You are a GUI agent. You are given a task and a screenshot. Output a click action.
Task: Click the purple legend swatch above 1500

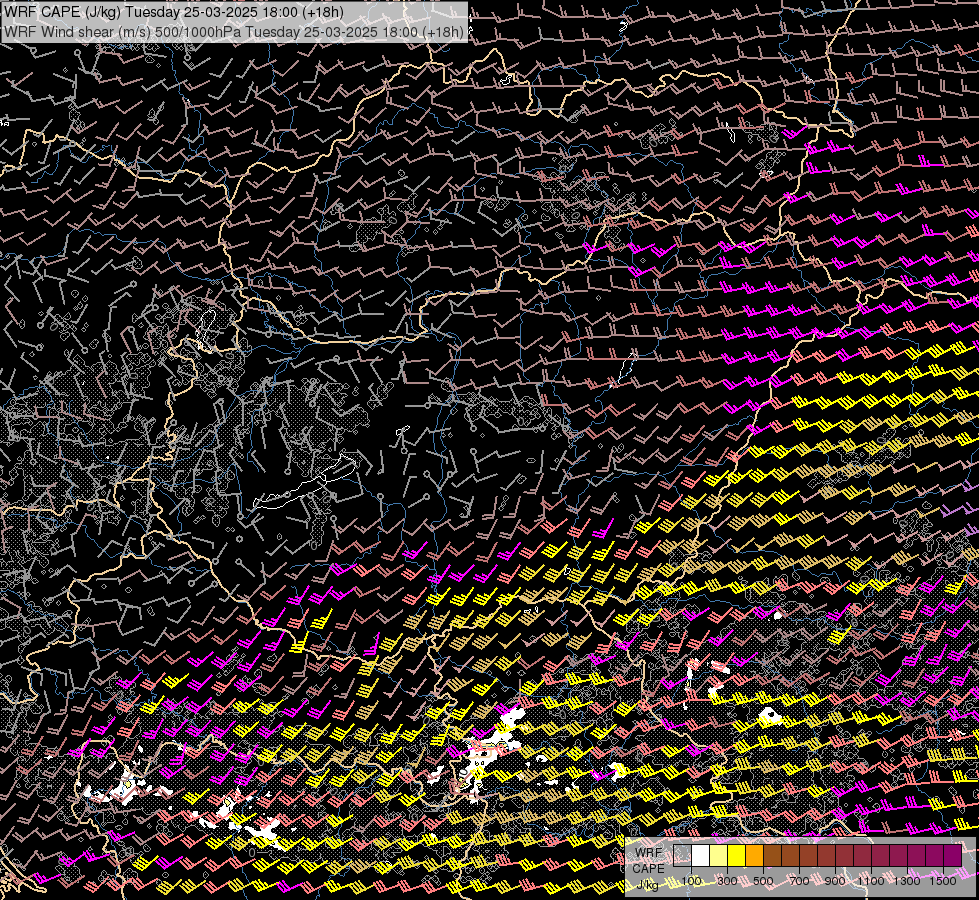953,856
